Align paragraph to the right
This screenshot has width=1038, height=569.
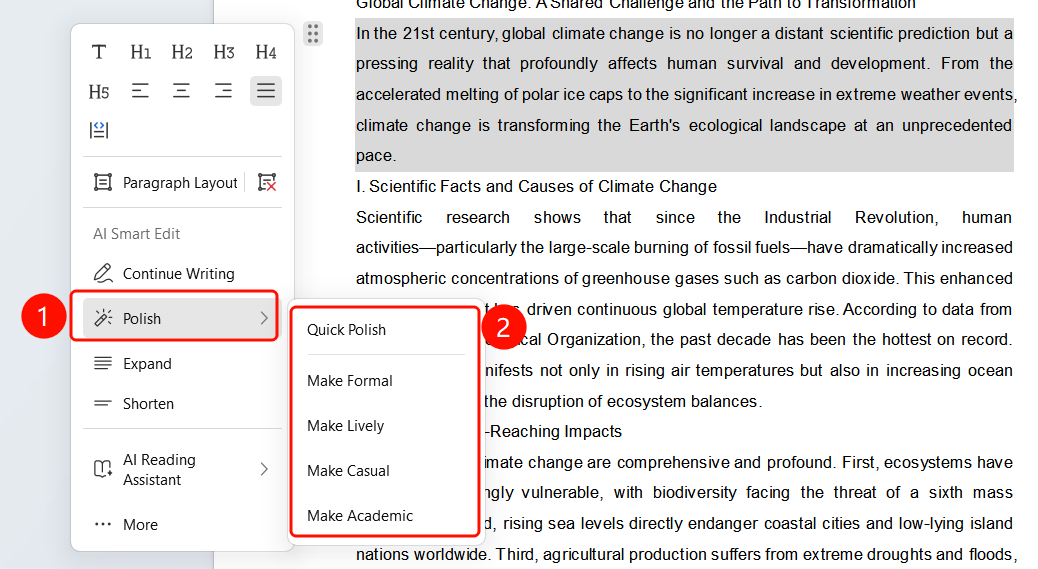(223, 91)
